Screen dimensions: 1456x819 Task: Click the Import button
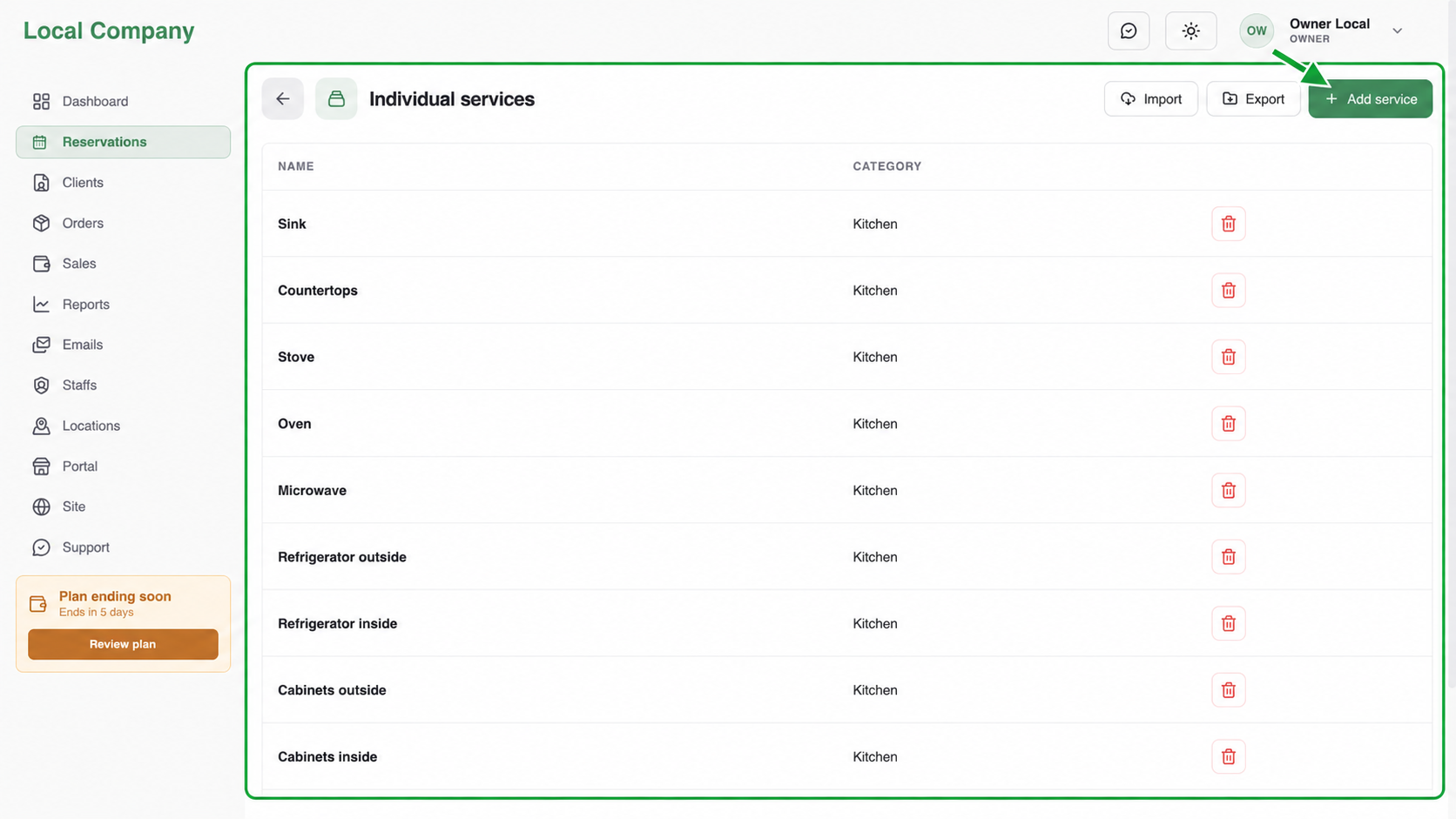click(1150, 99)
